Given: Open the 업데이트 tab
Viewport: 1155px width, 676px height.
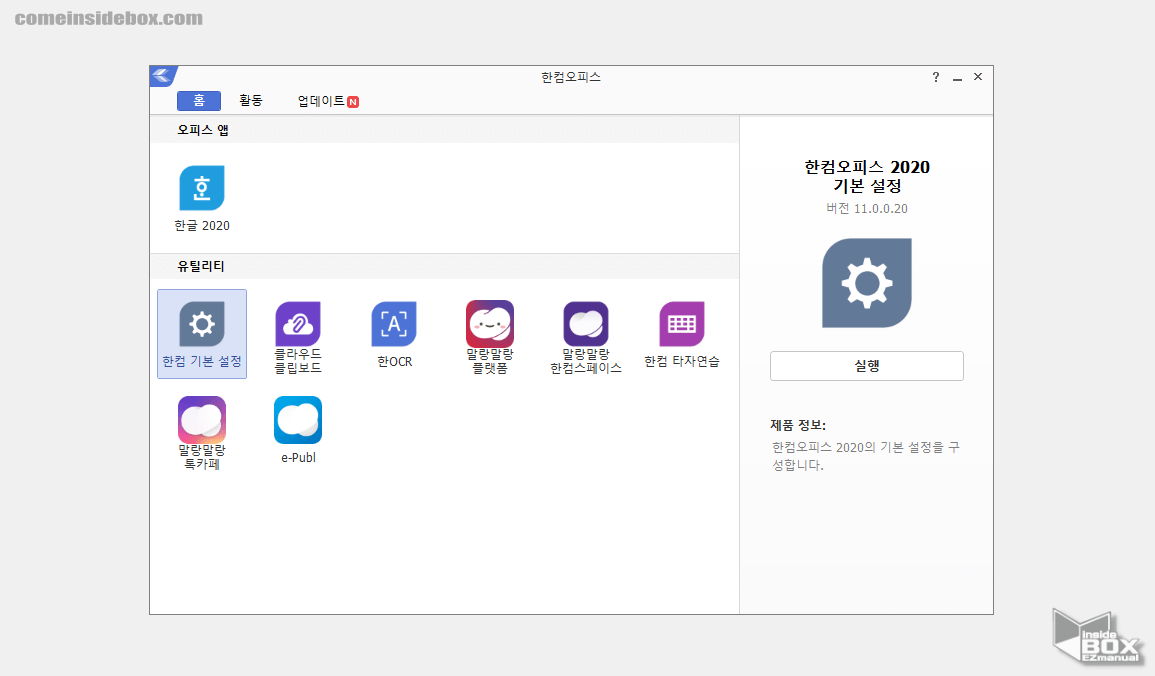Looking at the screenshot, I should point(328,102).
